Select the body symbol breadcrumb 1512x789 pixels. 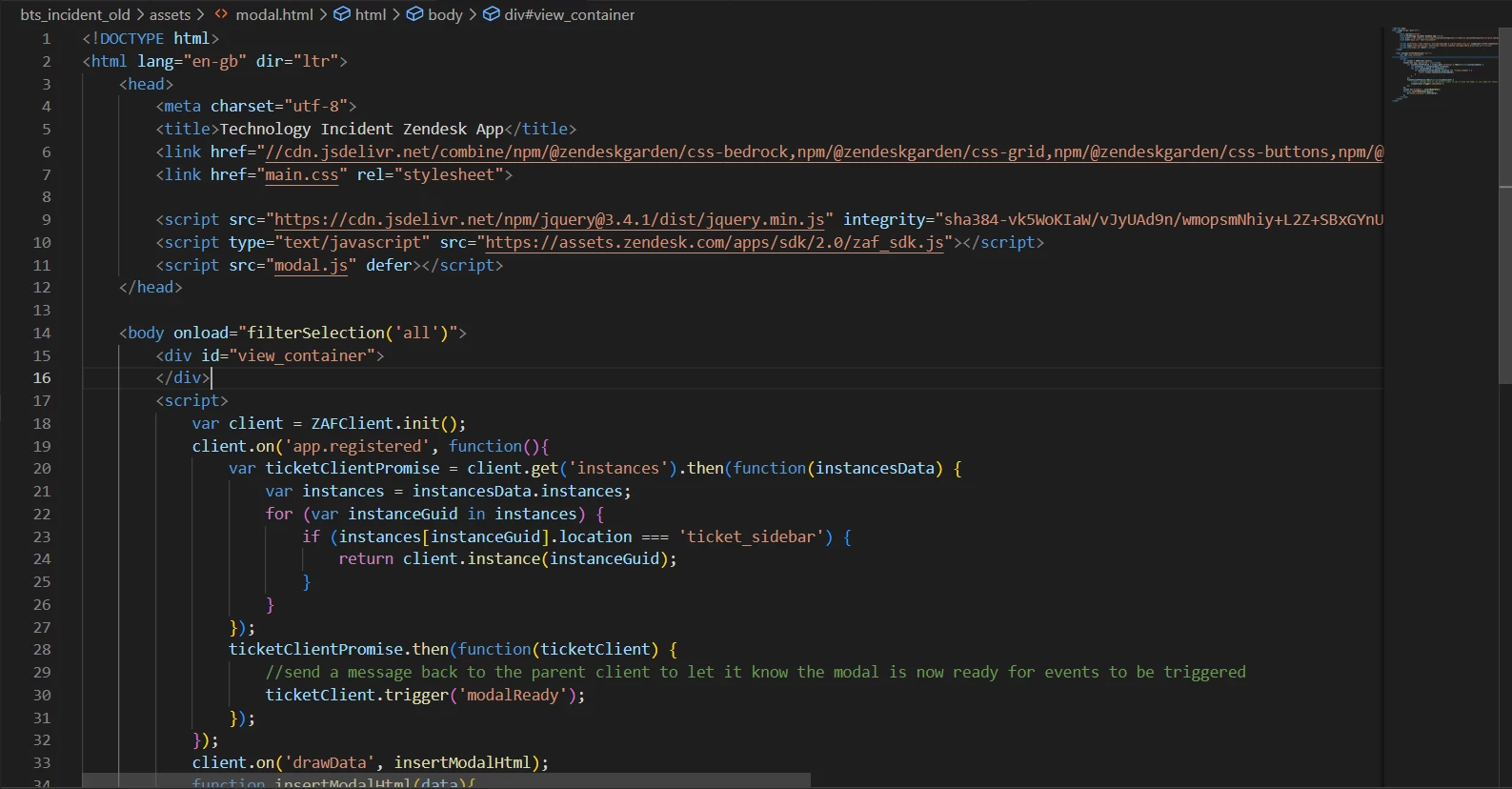pos(445,14)
